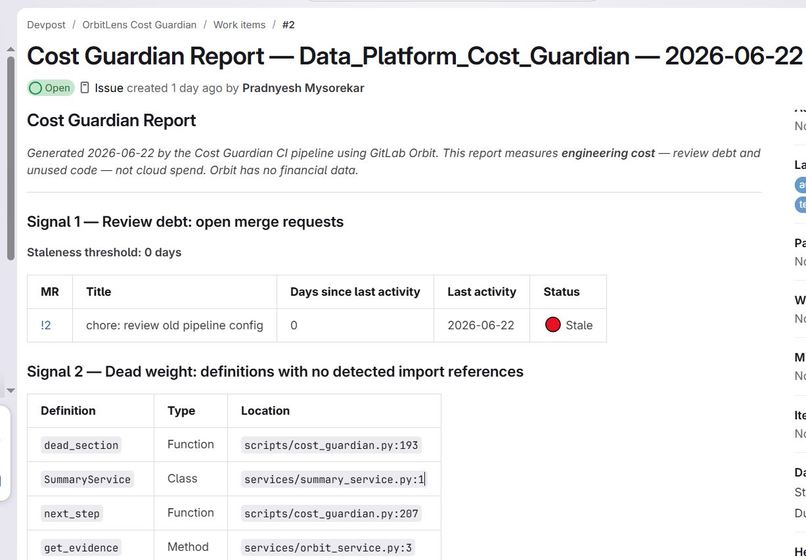Click scripts/cost_guardian.py:193 location
The width and height of the screenshot is (806, 560).
(331, 445)
